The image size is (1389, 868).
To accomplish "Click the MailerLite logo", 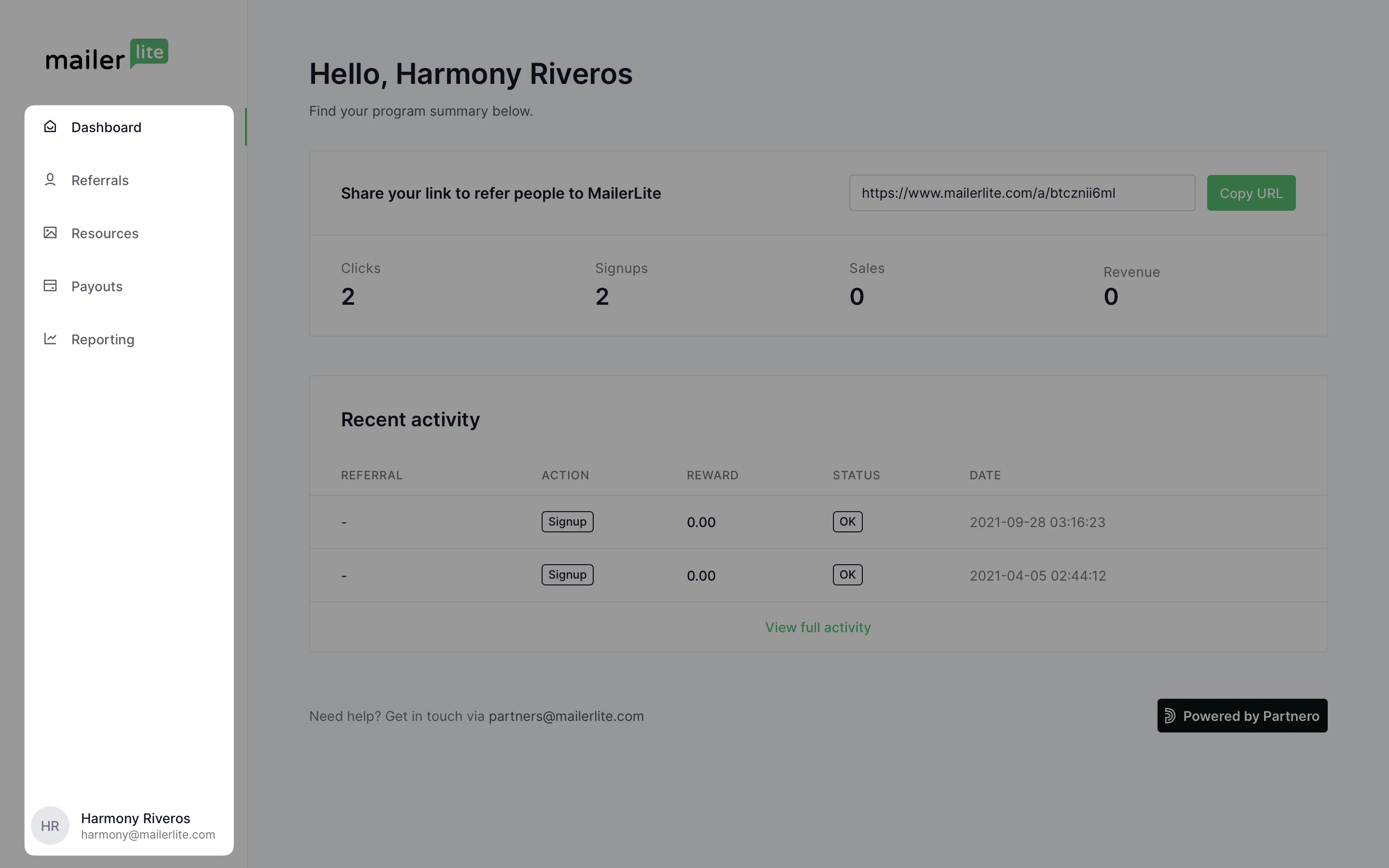I will [x=107, y=55].
